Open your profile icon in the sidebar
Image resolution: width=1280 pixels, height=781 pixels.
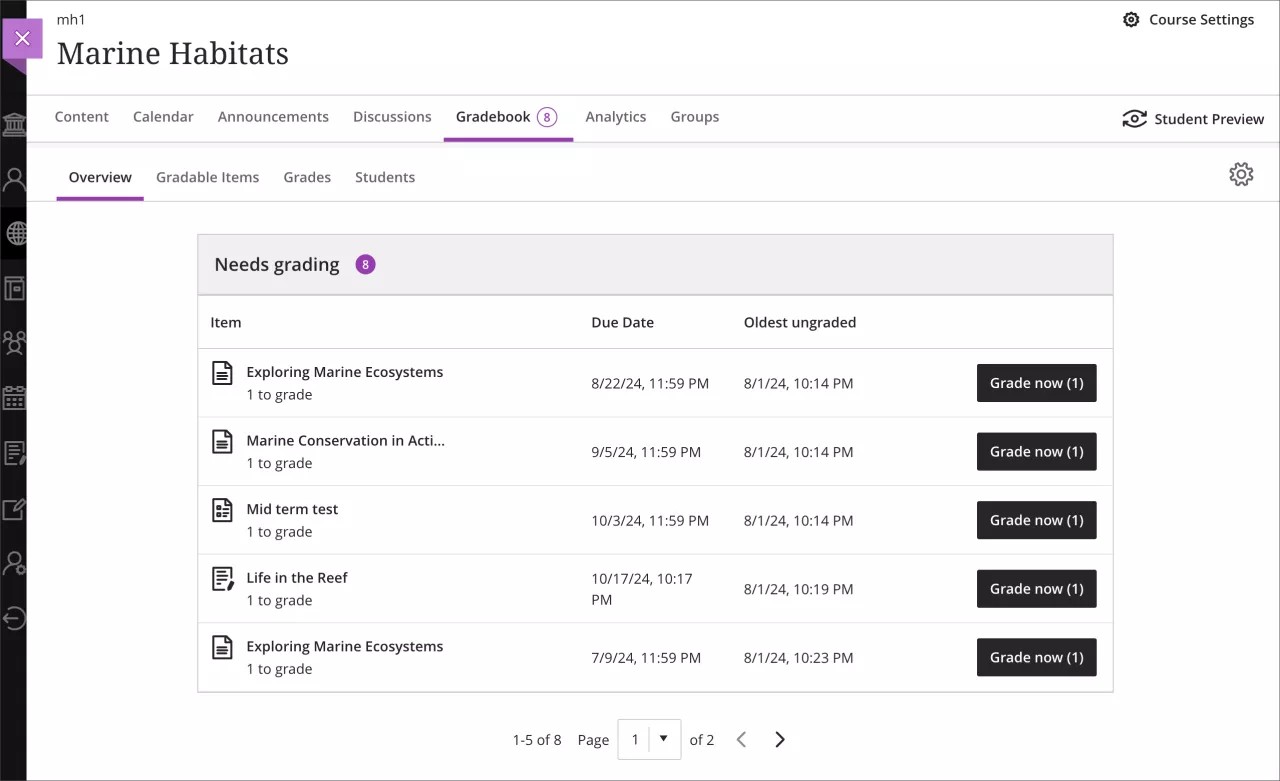tap(14, 180)
